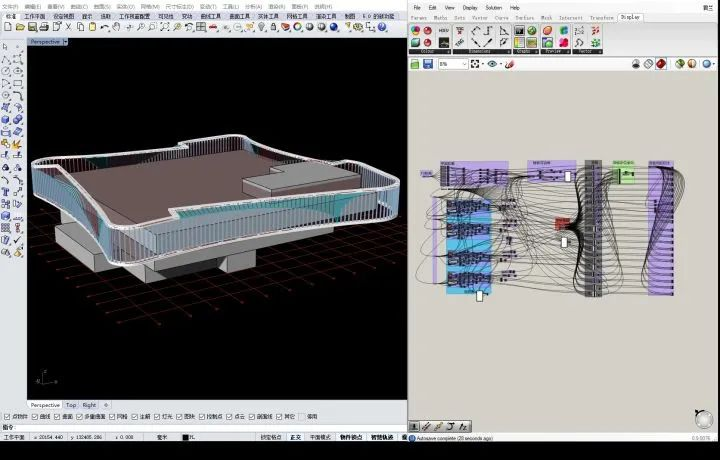Viewport: 720px width, 460px height.
Task: Click the red component in Grasshopper canvas
Action: tap(562, 224)
